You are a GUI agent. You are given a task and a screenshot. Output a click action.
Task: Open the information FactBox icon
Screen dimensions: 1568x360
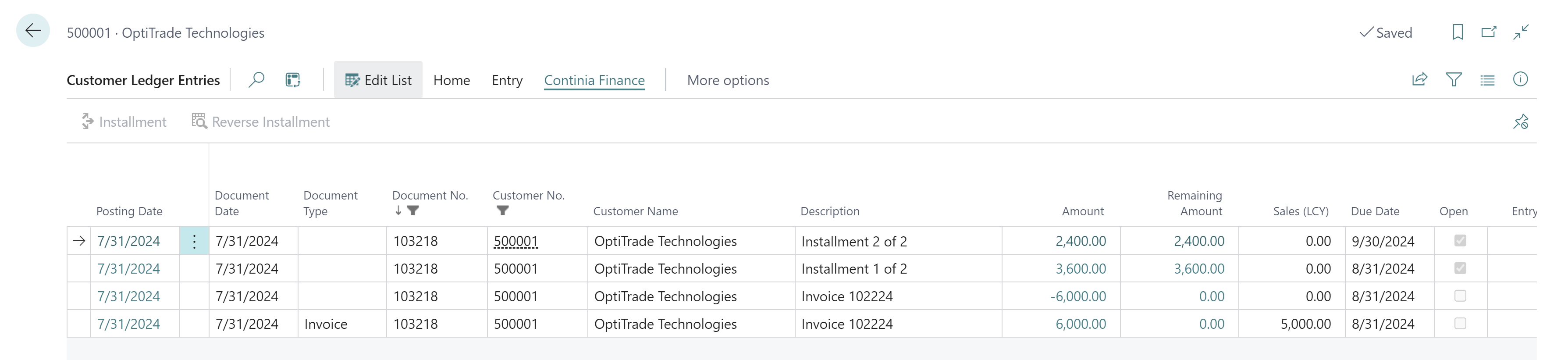point(1520,79)
